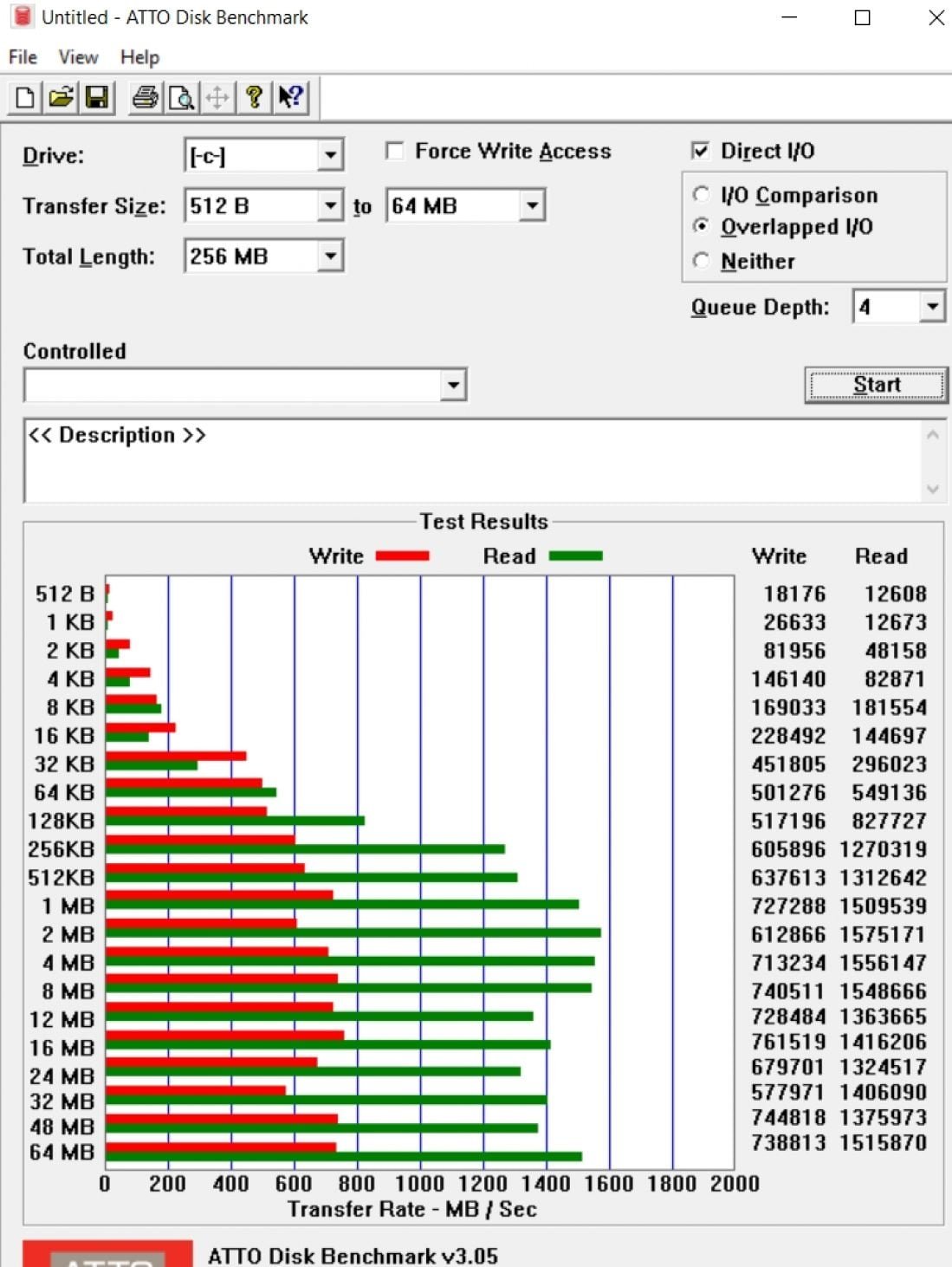Image resolution: width=952 pixels, height=1267 pixels.
Task: Toggle the Direct I/O checkbox
Action: click(x=701, y=151)
